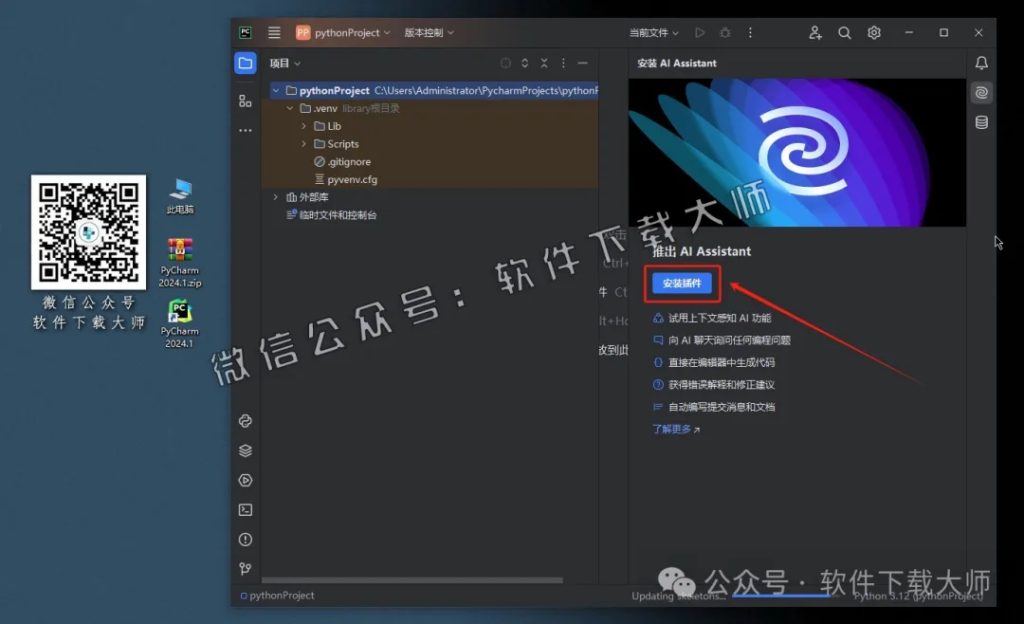Click the 了解更多 link
Image resolution: width=1024 pixels, height=624 pixels.
click(x=671, y=427)
